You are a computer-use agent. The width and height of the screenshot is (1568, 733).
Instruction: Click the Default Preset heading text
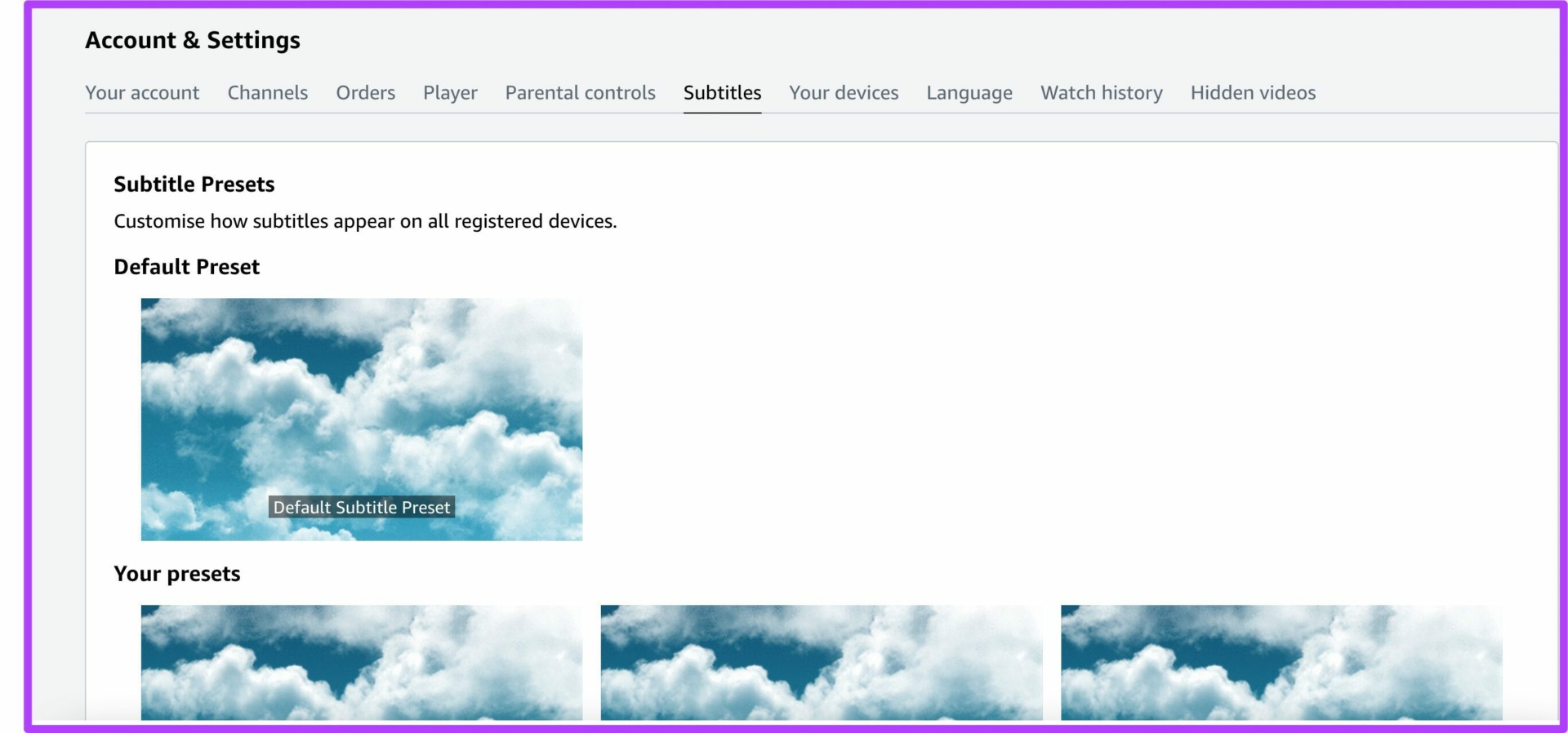point(187,267)
